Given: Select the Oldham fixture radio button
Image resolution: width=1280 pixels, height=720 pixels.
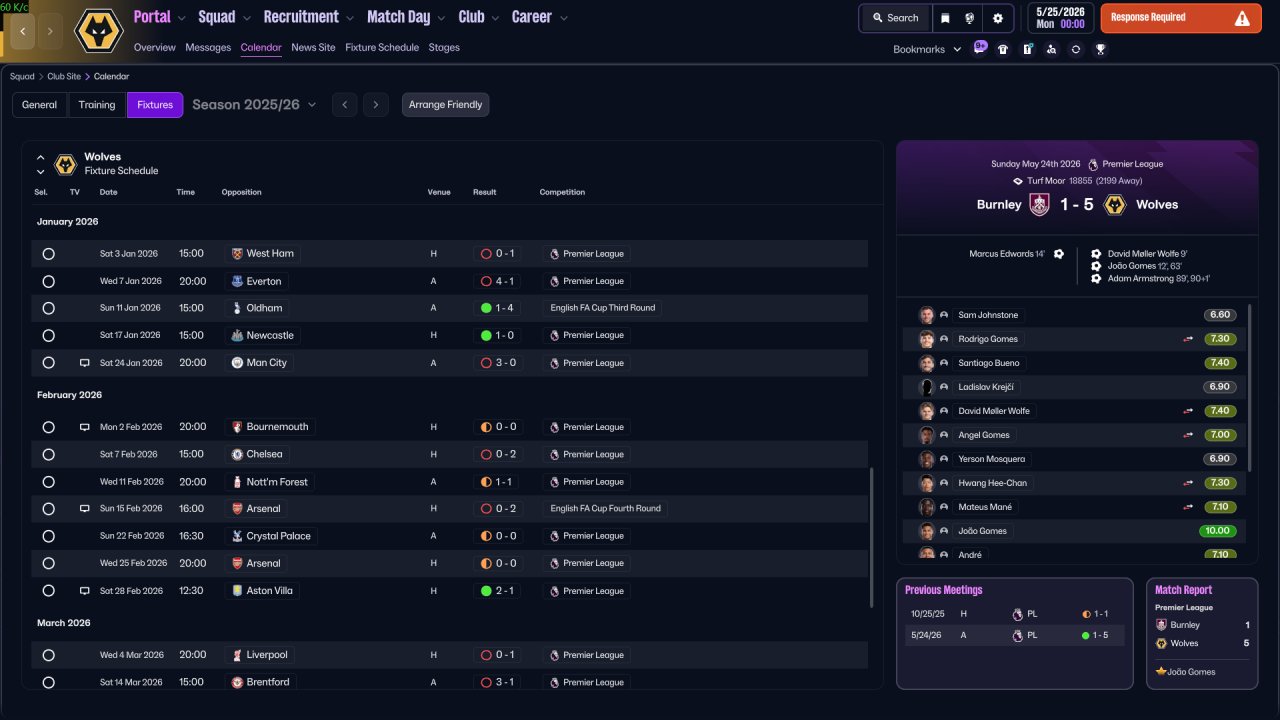Looking at the screenshot, I should pyautogui.click(x=48, y=308).
